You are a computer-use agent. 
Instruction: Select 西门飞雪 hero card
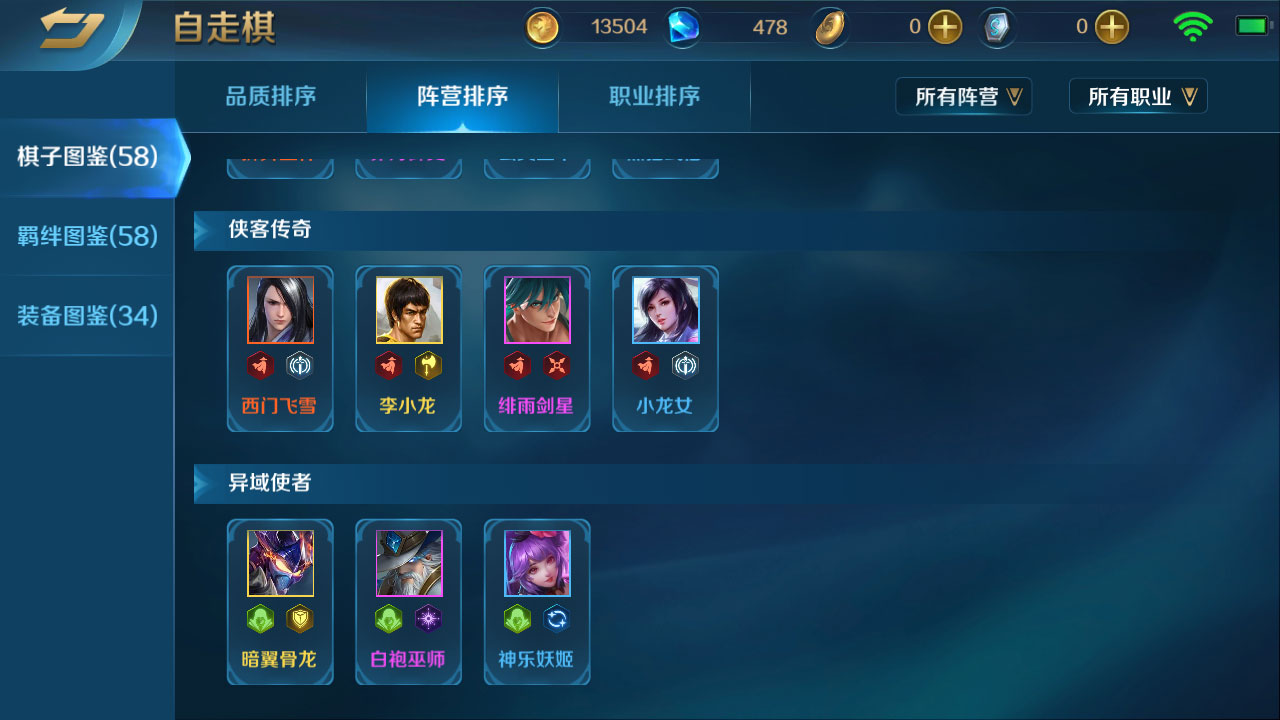[280, 349]
